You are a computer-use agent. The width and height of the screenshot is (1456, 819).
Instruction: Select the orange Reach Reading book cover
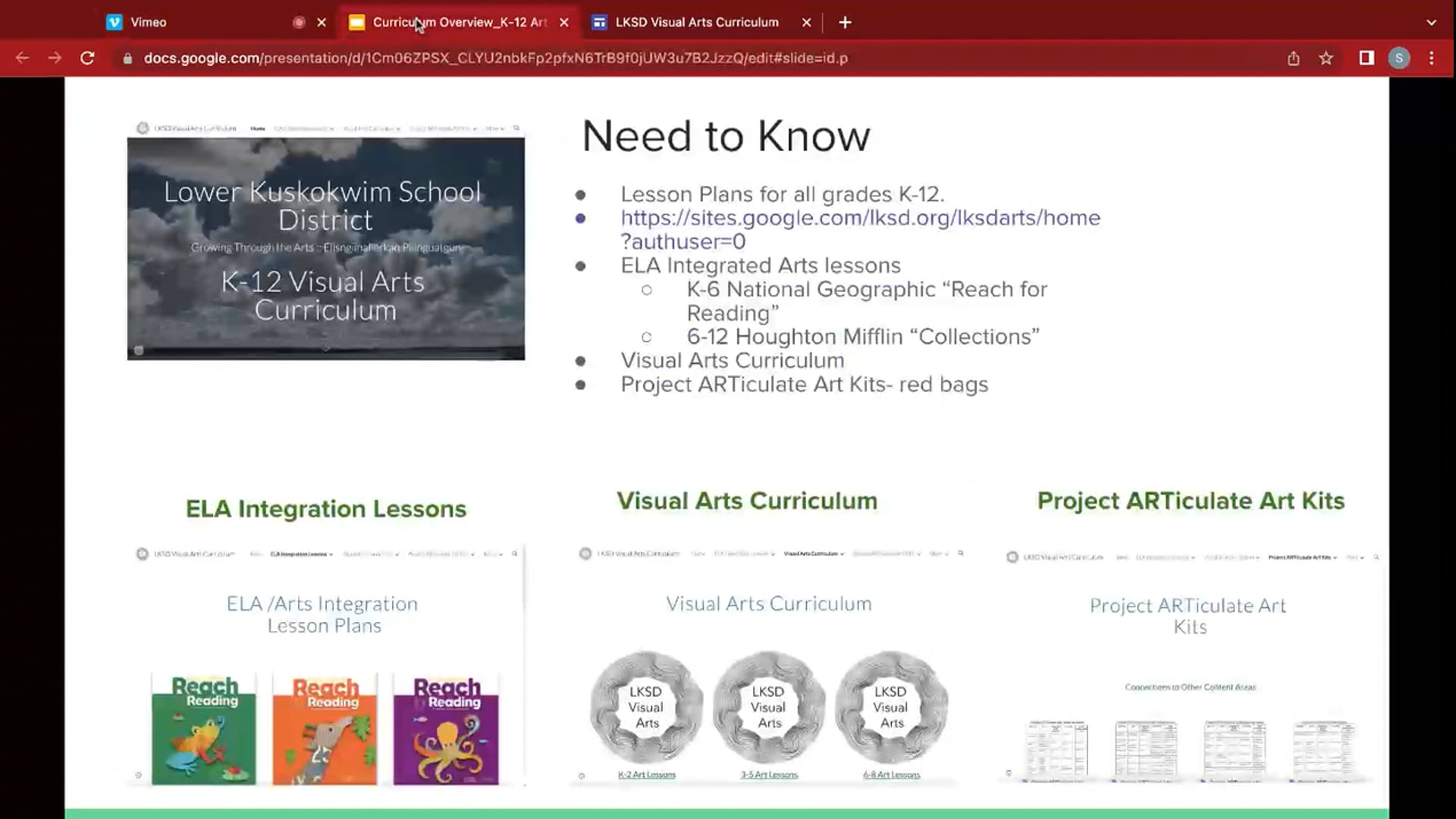point(325,729)
